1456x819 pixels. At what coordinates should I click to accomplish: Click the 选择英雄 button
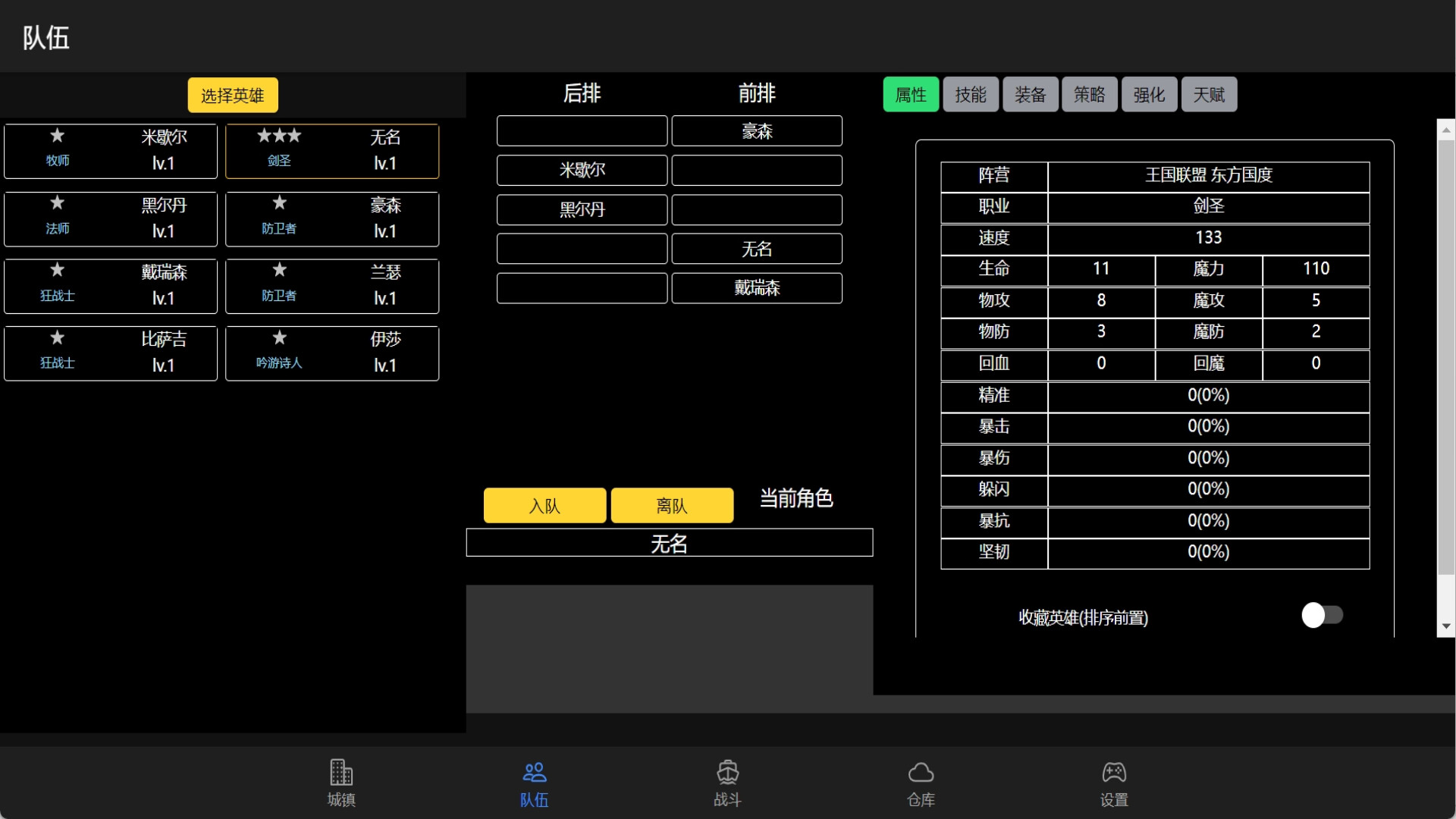click(232, 96)
